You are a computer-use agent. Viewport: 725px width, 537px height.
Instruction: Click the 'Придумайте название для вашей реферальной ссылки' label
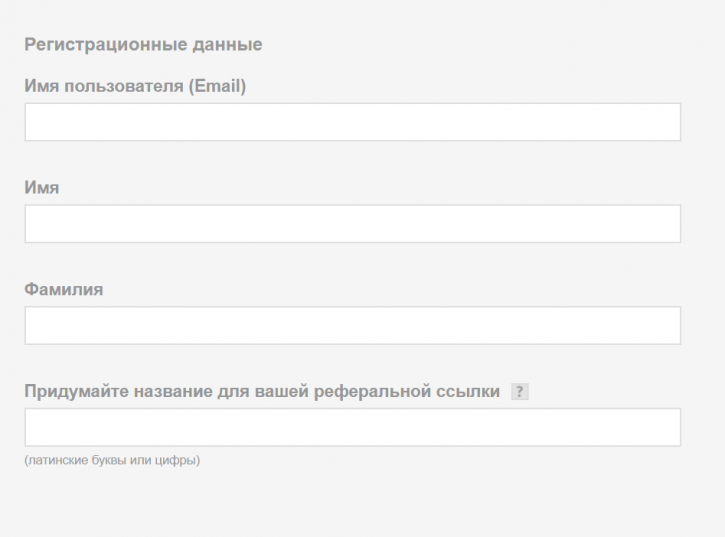click(x=262, y=391)
